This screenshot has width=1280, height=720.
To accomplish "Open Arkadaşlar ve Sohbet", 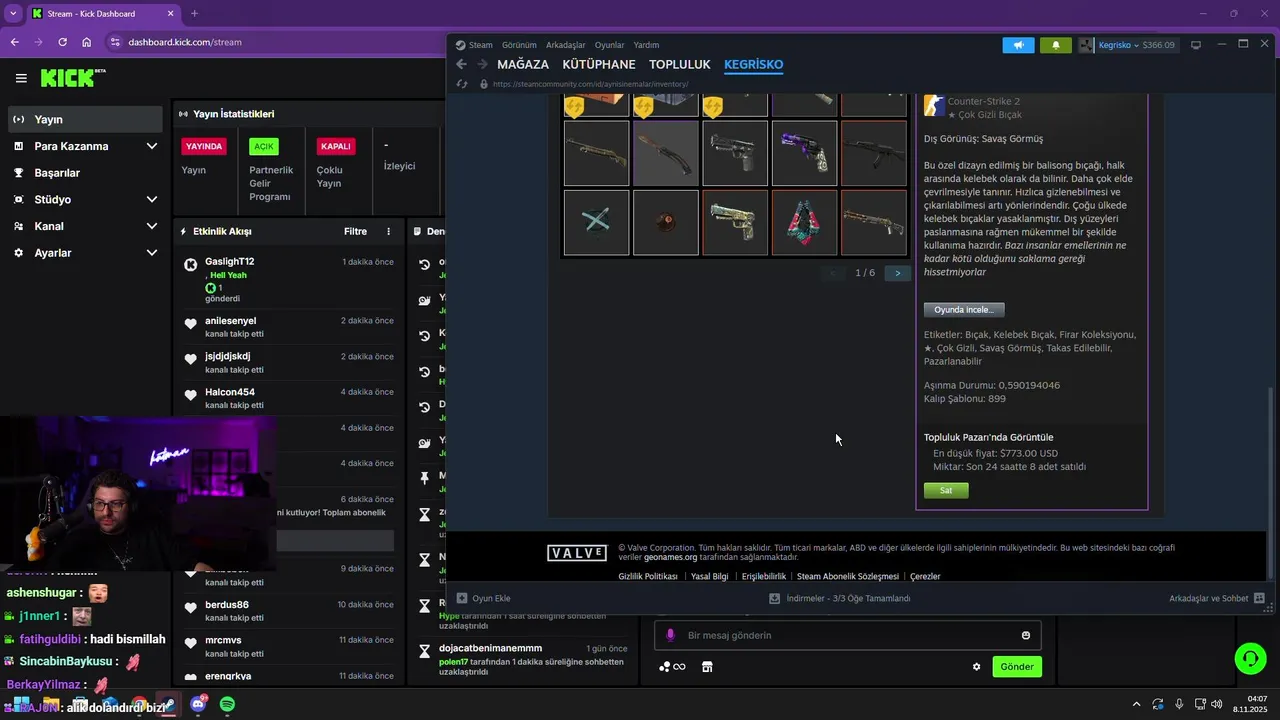I will pos(1217,598).
